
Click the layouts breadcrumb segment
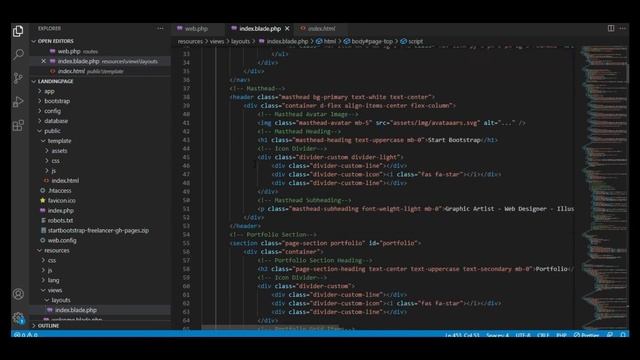[240, 41]
